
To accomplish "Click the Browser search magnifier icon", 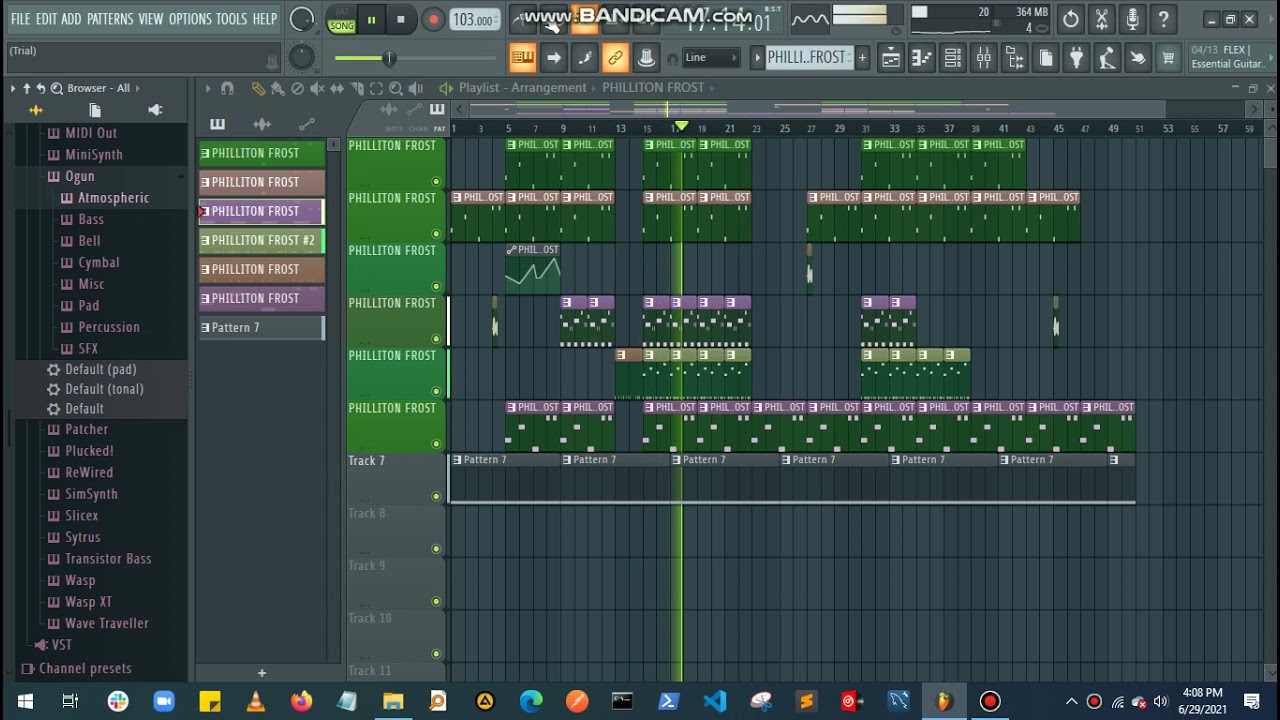I will click(x=57, y=88).
